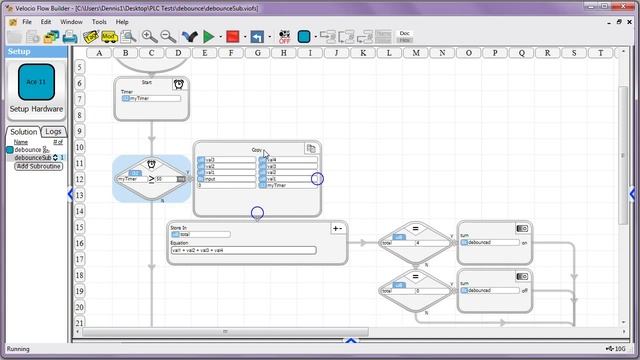The image size is (640, 360).
Task: Click the equals sign on upper compare diamond
Action: [416, 229]
